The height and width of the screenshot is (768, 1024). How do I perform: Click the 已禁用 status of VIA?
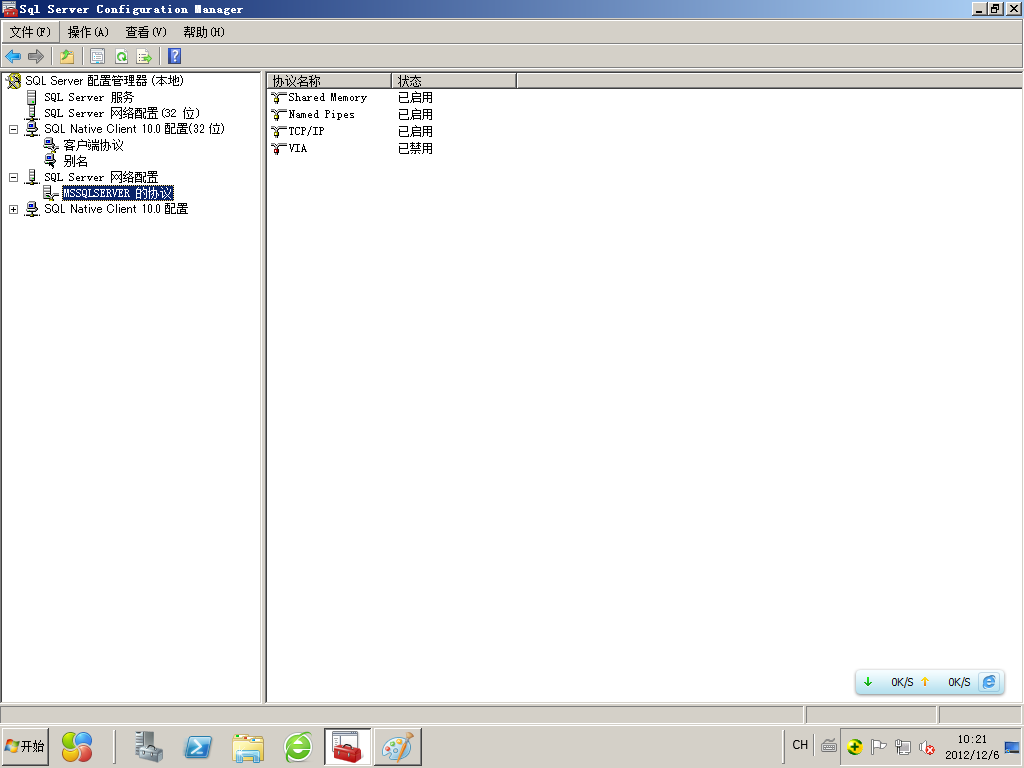pyautogui.click(x=415, y=148)
